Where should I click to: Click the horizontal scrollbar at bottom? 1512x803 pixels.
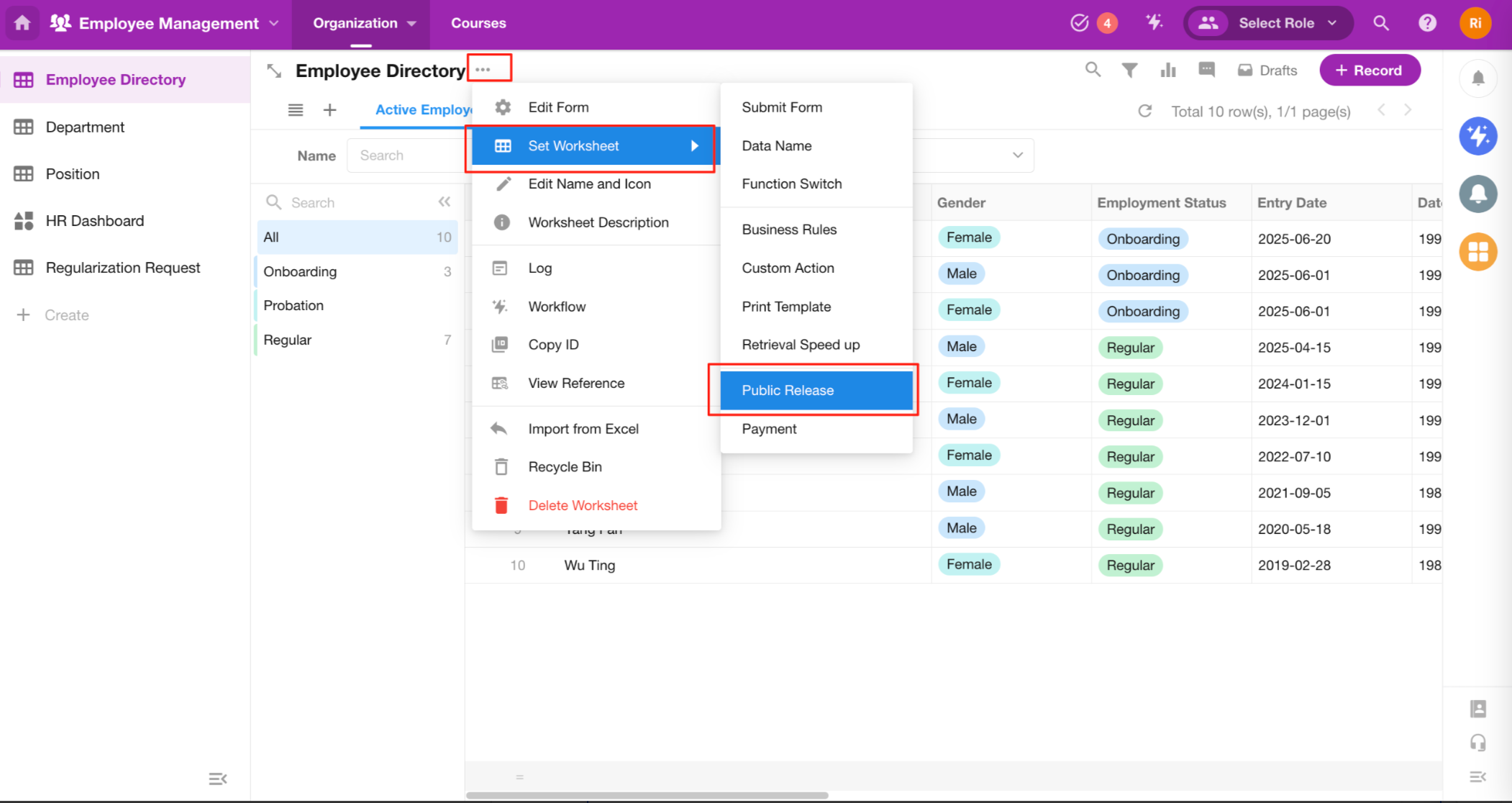[x=647, y=795]
